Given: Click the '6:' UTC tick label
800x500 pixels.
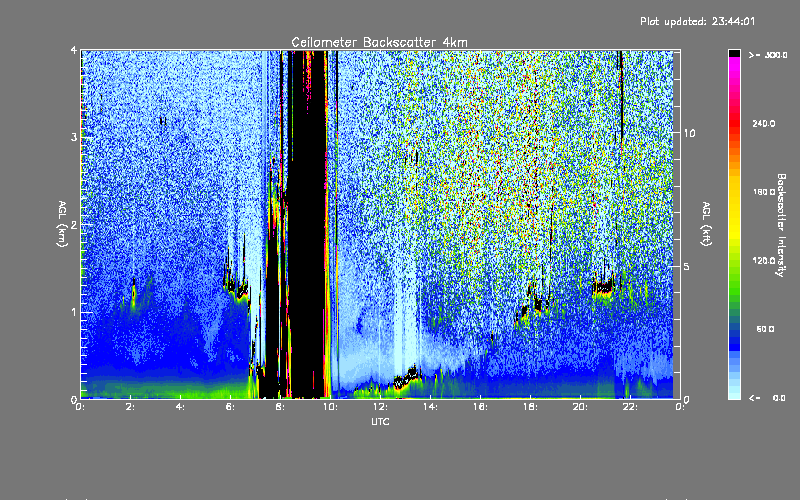Looking at the screenshot, I should [231, 407].
